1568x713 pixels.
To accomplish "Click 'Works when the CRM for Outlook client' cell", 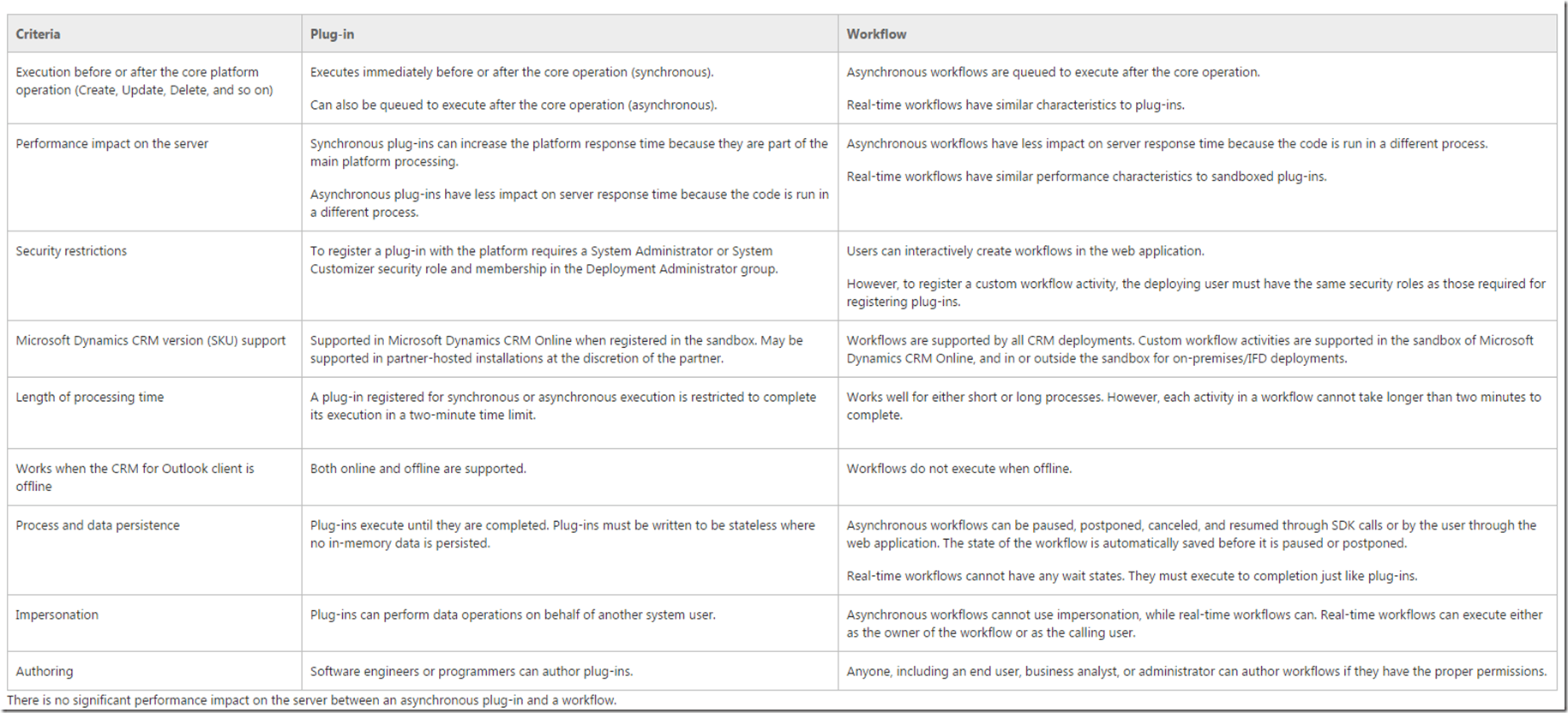I will coord(135,477).
